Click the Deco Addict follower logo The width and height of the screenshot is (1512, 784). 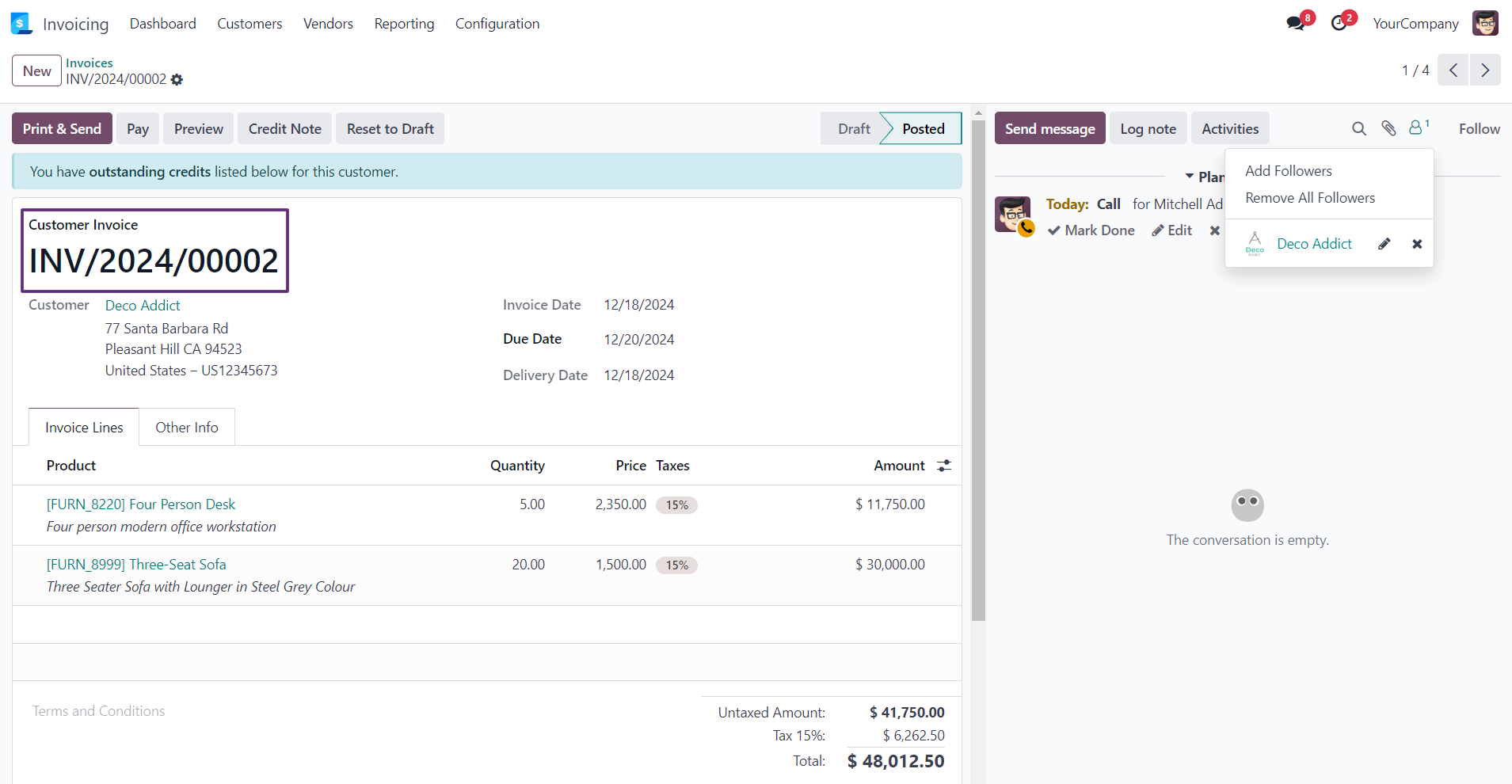(1255, 244)
